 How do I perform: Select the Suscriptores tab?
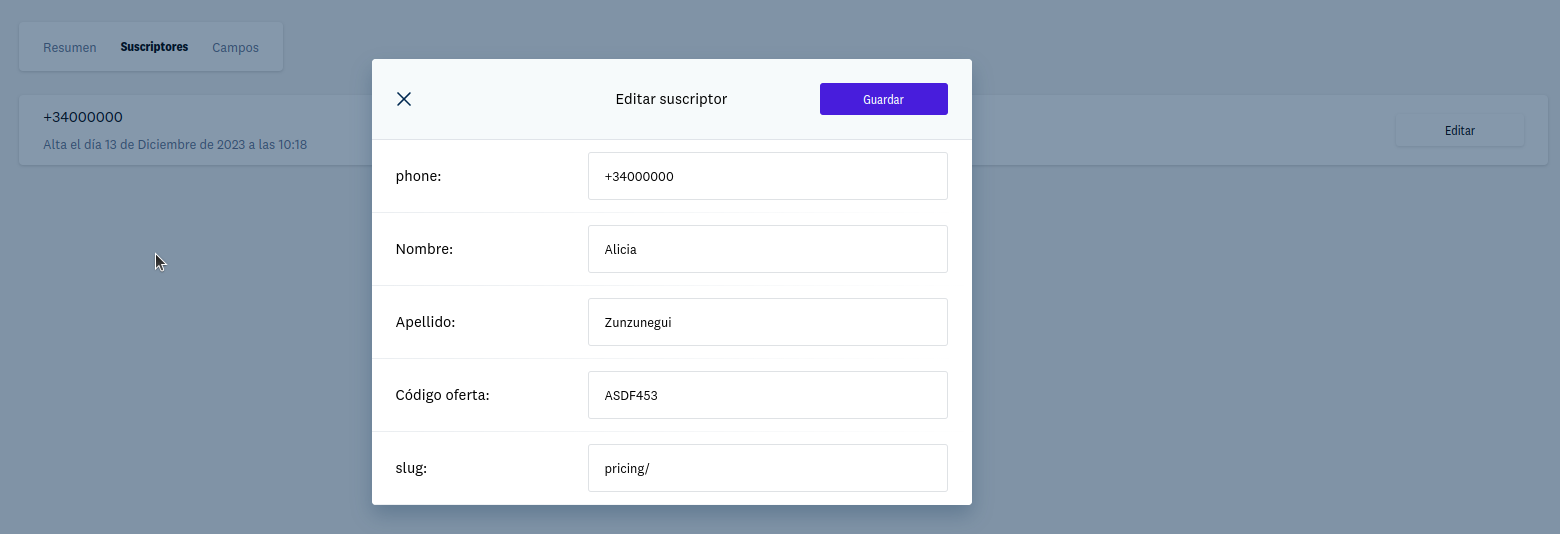154,47
